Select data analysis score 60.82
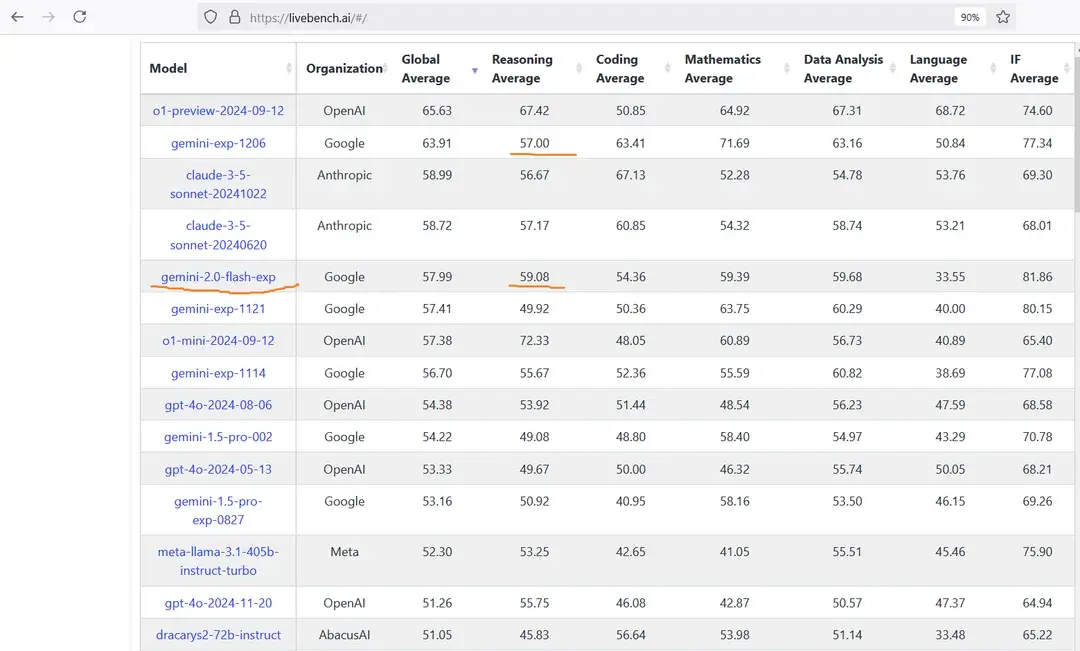The image size is (1080, 651). (x=847, y=373)
